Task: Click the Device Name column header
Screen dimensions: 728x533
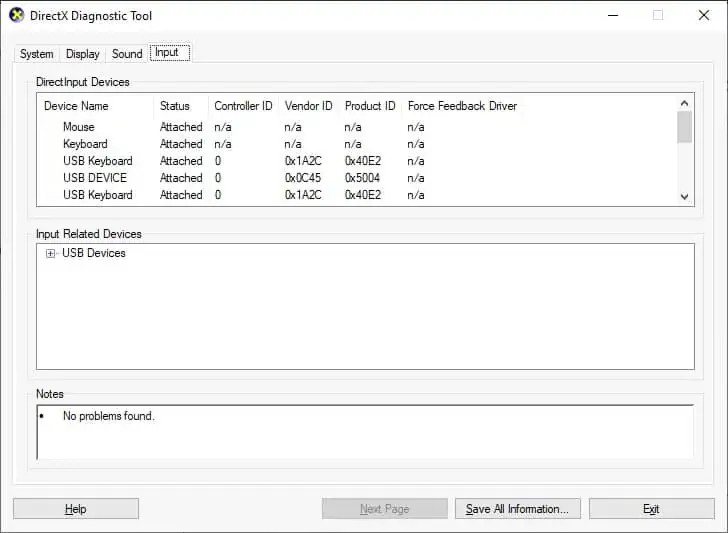Action: [76, 106]
